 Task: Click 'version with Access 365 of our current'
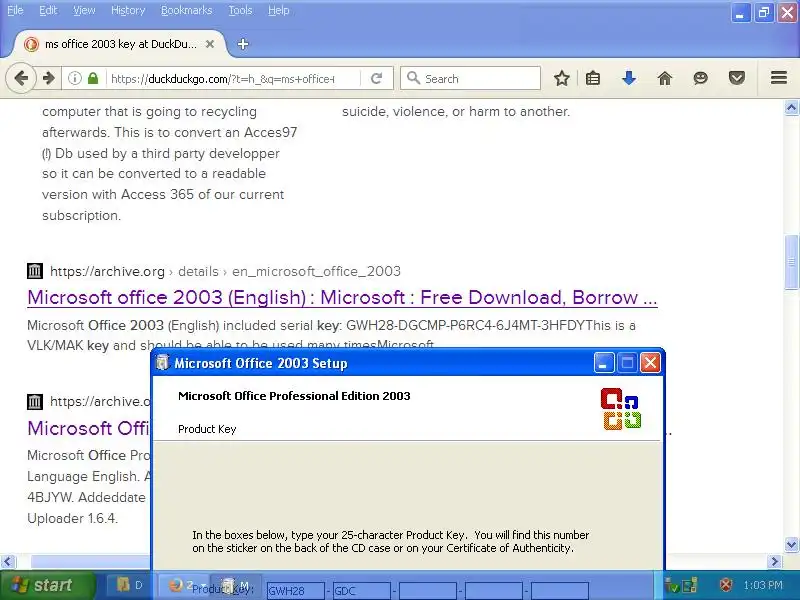pyautogui.click(x=163, y=194)
